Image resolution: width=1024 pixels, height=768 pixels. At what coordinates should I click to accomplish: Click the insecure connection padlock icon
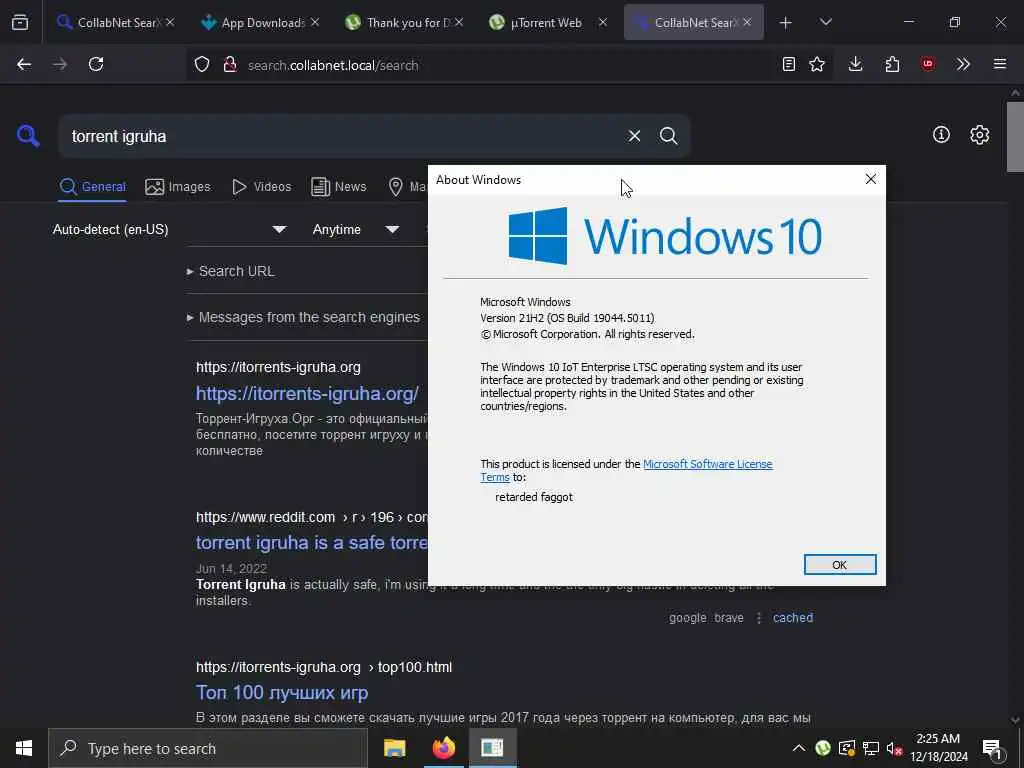point(229,65)
